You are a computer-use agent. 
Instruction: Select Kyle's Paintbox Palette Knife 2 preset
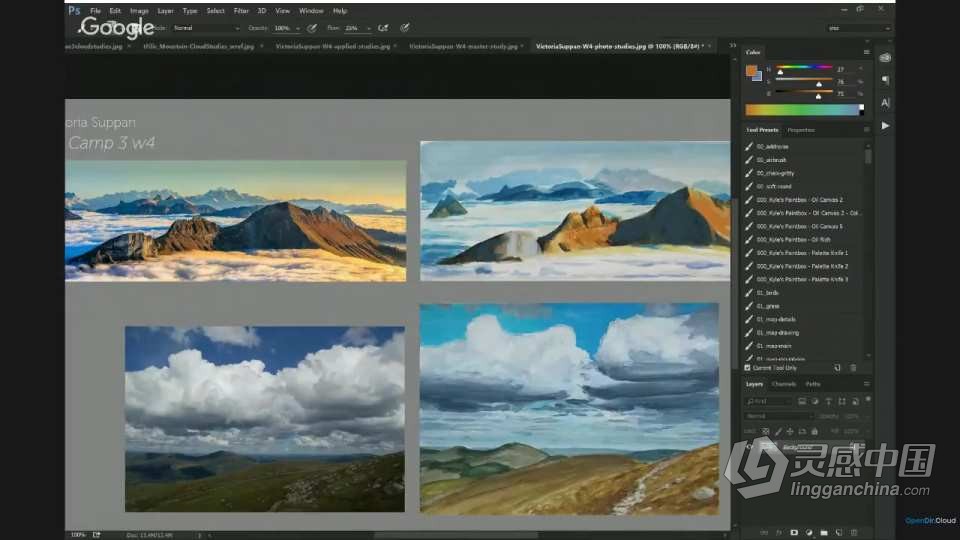click(803, 266)
